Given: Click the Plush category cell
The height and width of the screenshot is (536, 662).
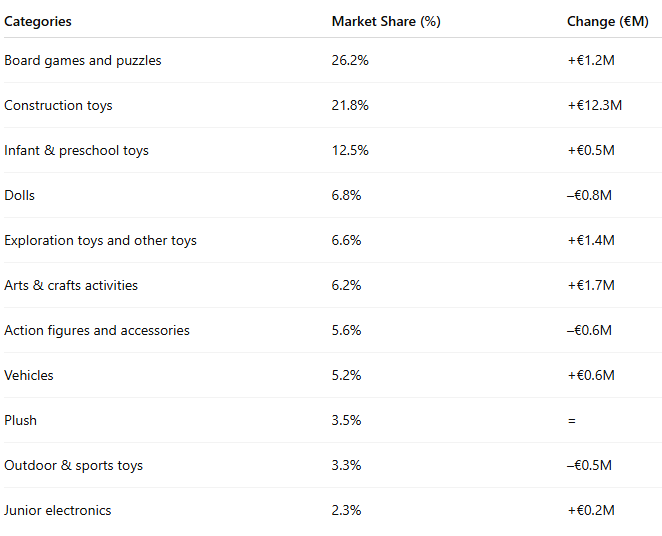Looking at the screenshot, I should click(21, 420).
